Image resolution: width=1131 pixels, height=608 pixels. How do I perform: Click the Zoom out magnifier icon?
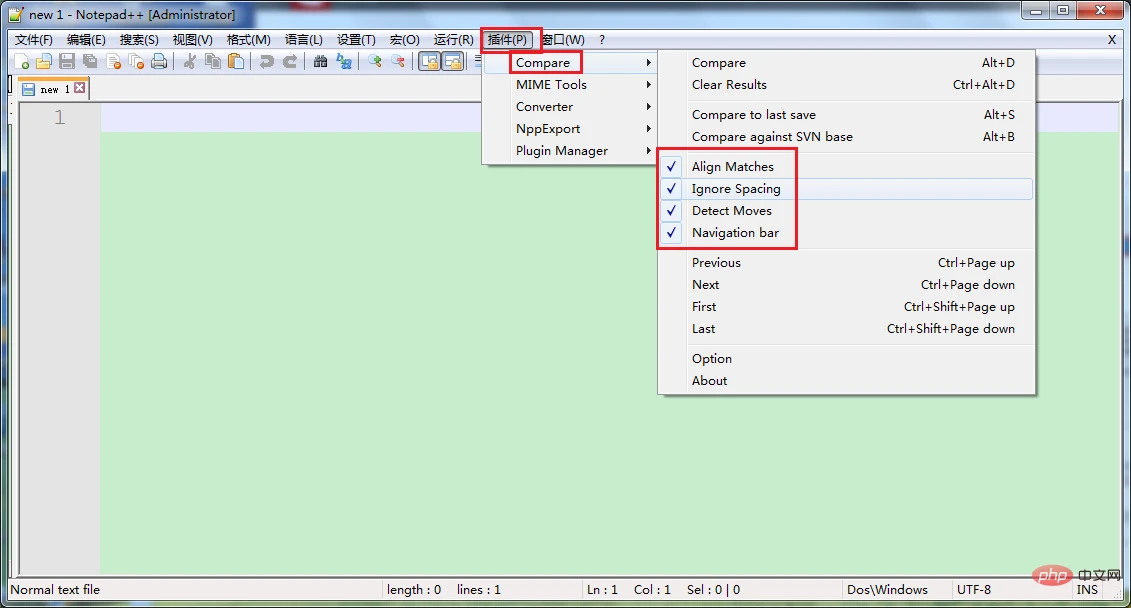398,62
